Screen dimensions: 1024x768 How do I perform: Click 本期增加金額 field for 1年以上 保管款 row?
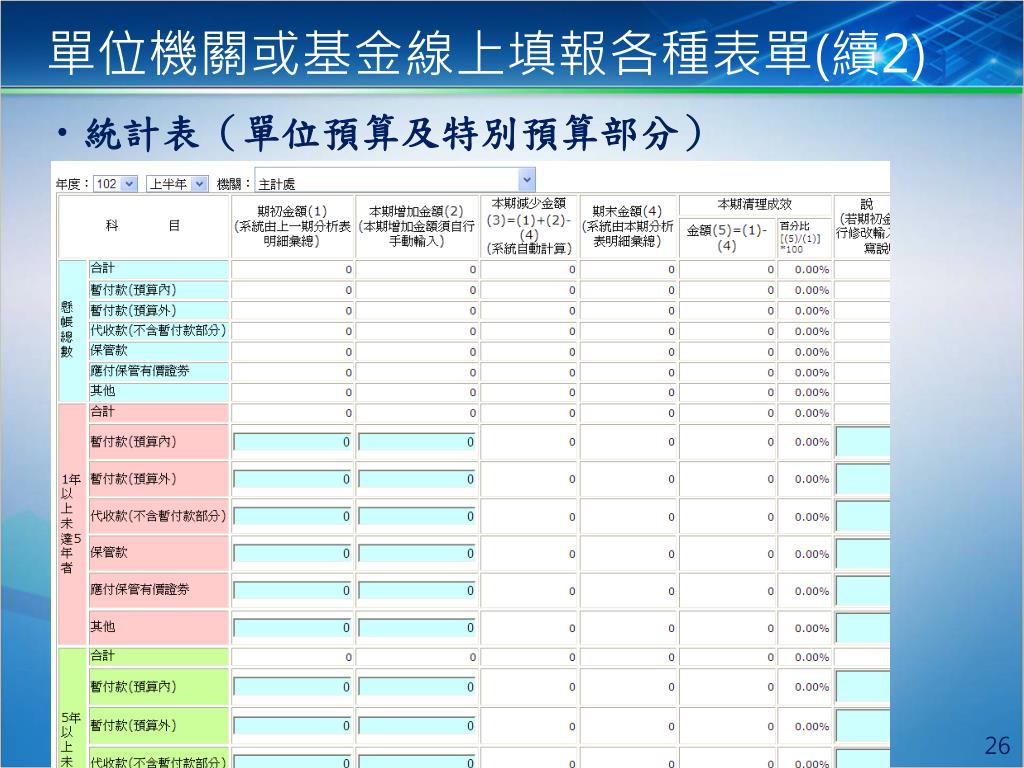point(417,554)
